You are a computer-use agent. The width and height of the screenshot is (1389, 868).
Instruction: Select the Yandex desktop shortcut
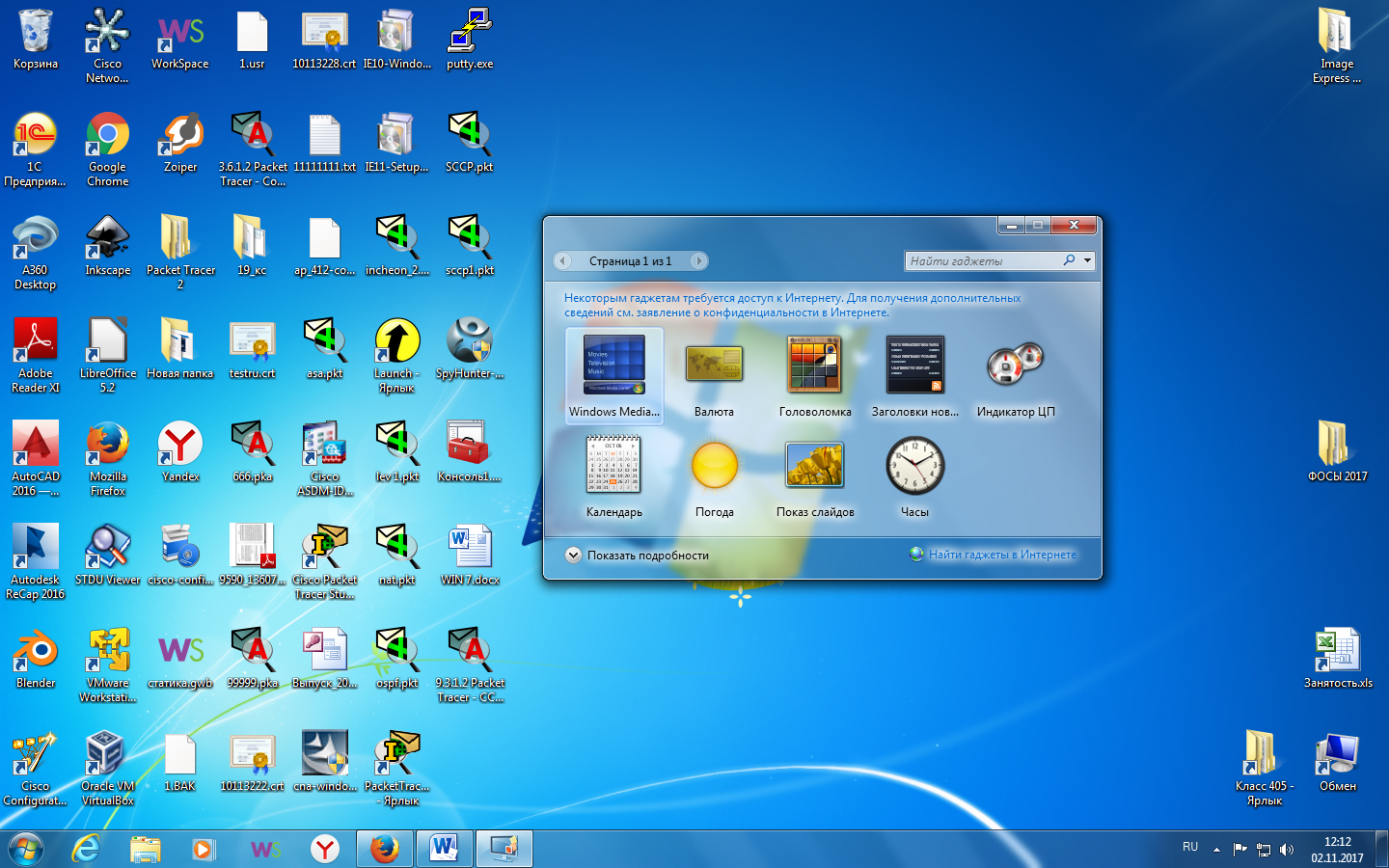[180, 453]
